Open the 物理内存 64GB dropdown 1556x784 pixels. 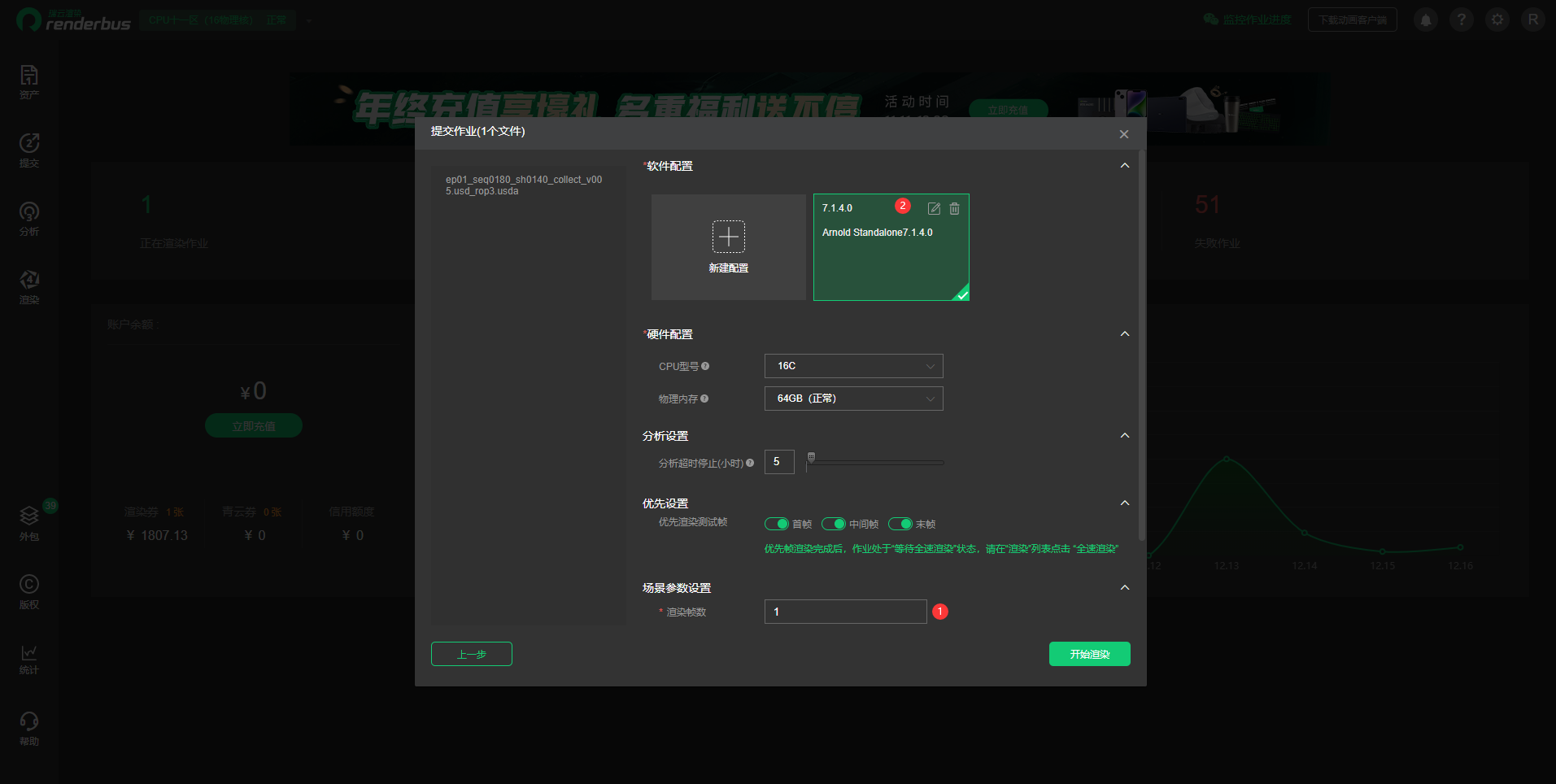tap(854, 399)
